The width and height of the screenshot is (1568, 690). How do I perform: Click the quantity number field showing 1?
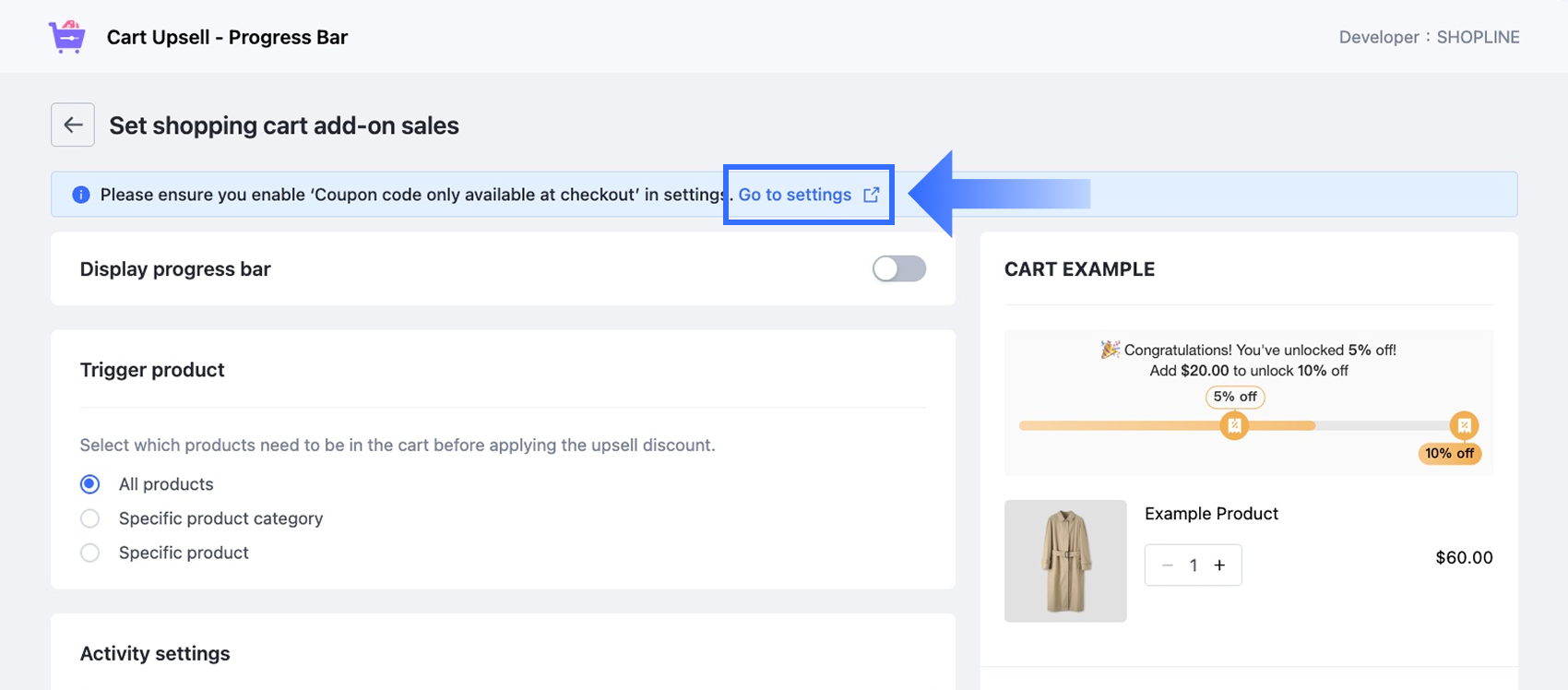[x=1194, y=565]
